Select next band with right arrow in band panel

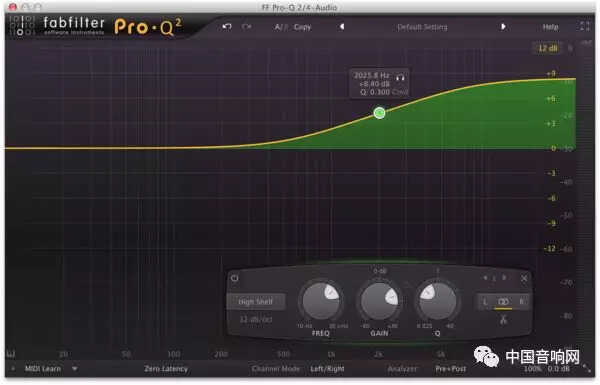(504, 278)
